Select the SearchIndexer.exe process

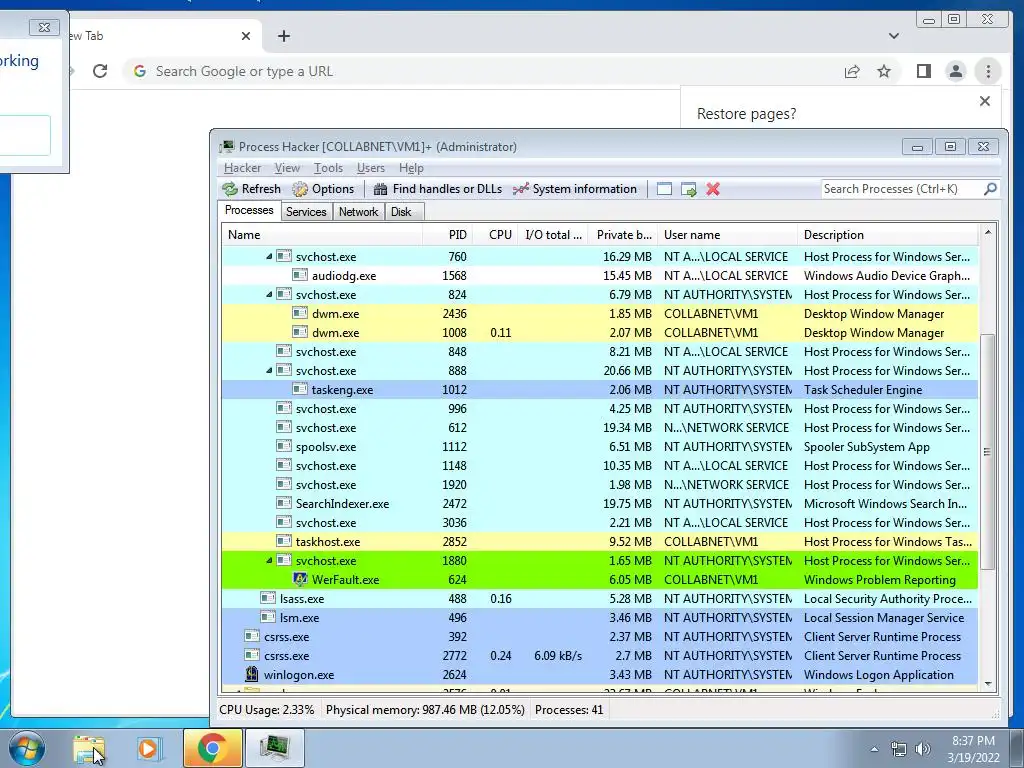[600, 504]
